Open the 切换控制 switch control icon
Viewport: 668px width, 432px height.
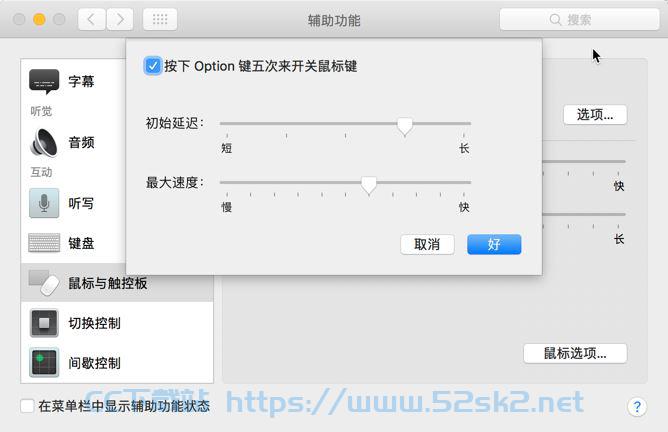click(x=44, y=323)
